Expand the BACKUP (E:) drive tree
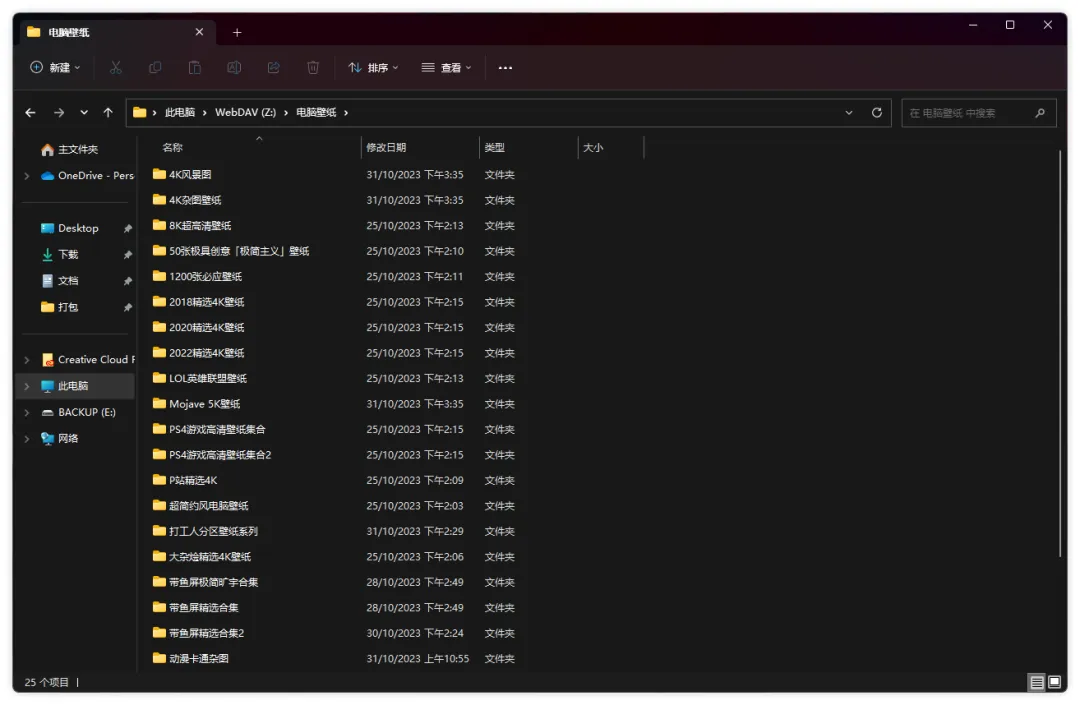Image resolution: width=1080 pixels, height=705 pixels. (x=27, y=413)
